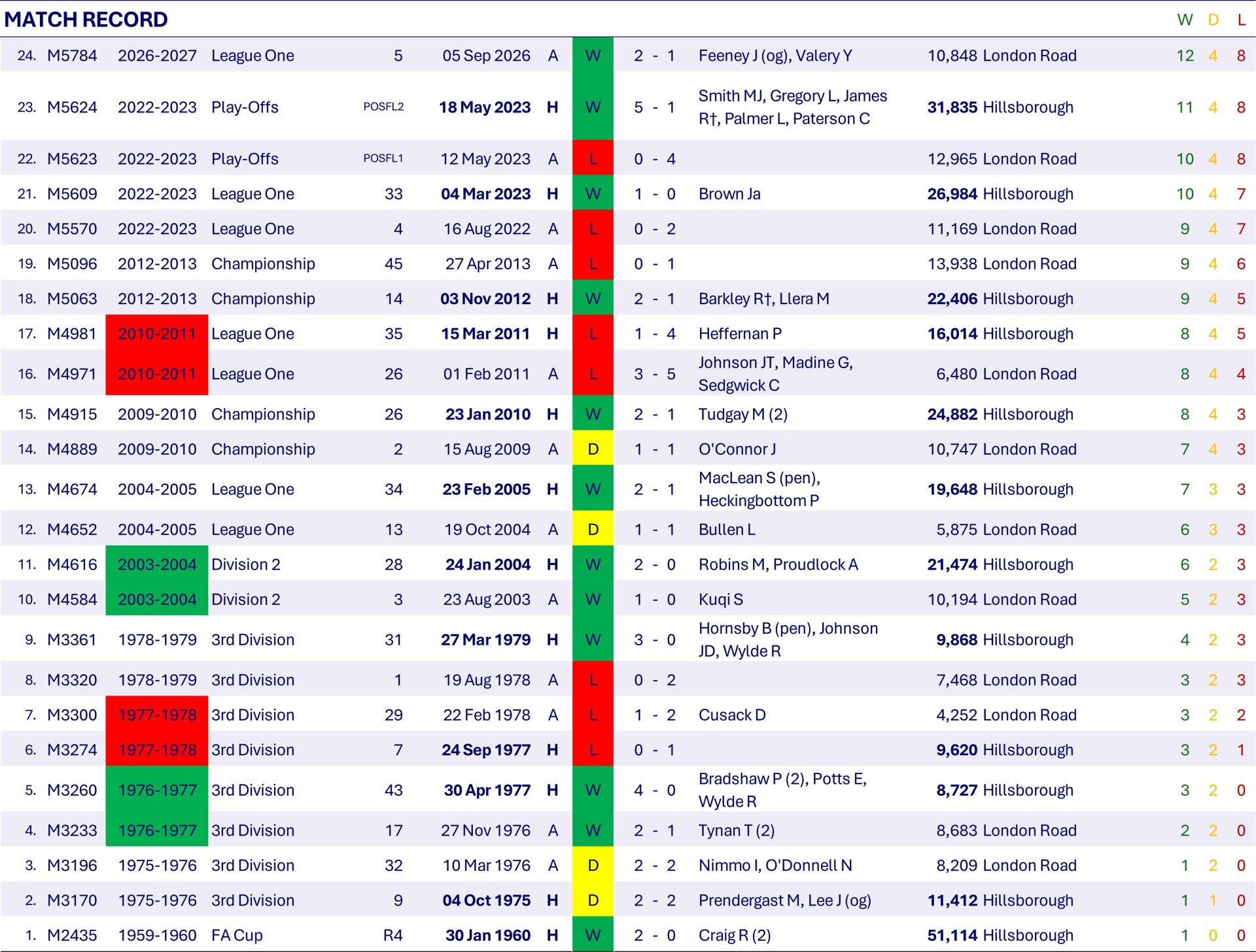Open match M5784 link

point(72,56)
